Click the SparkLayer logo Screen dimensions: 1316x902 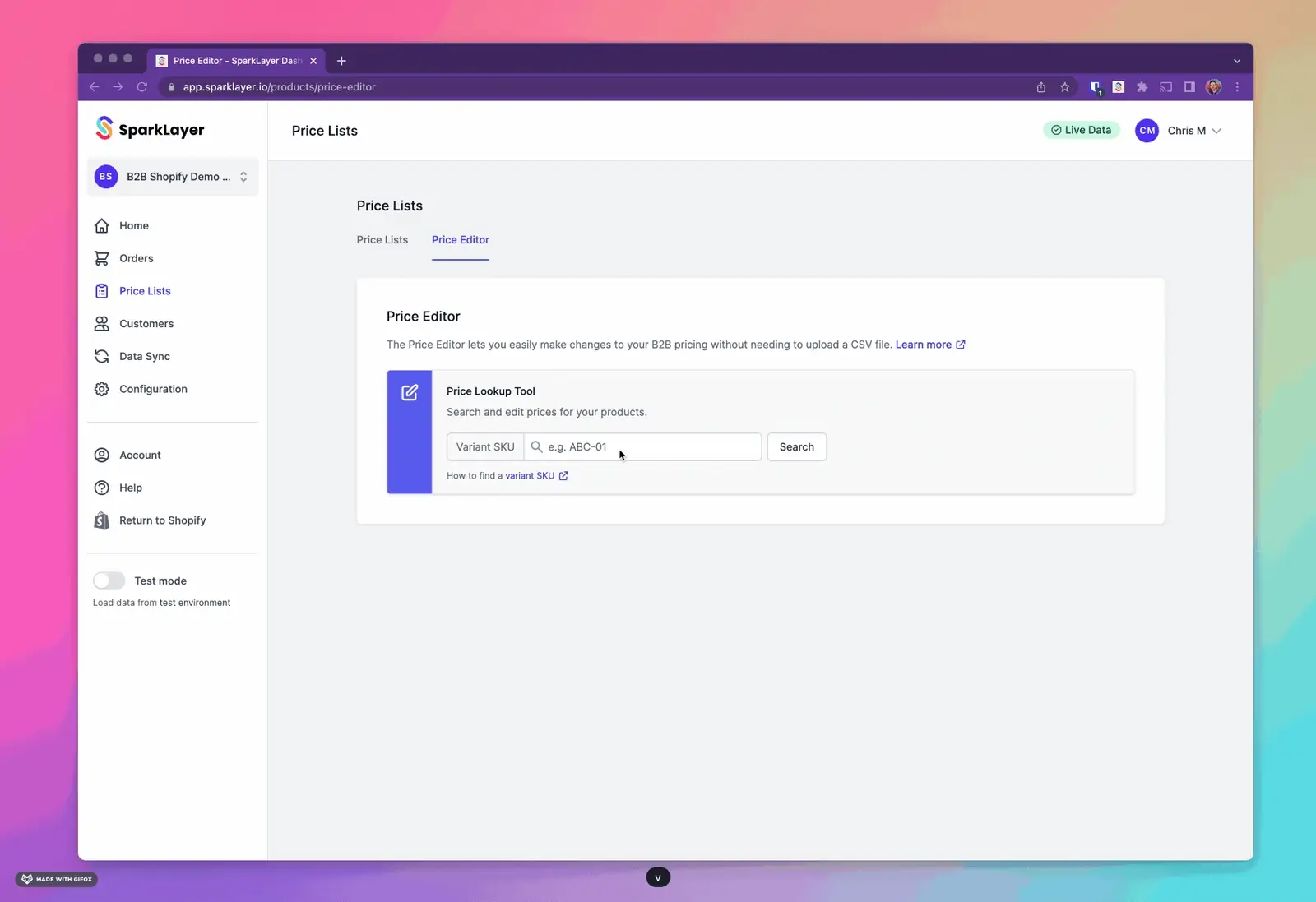click(x=149, y=128)
